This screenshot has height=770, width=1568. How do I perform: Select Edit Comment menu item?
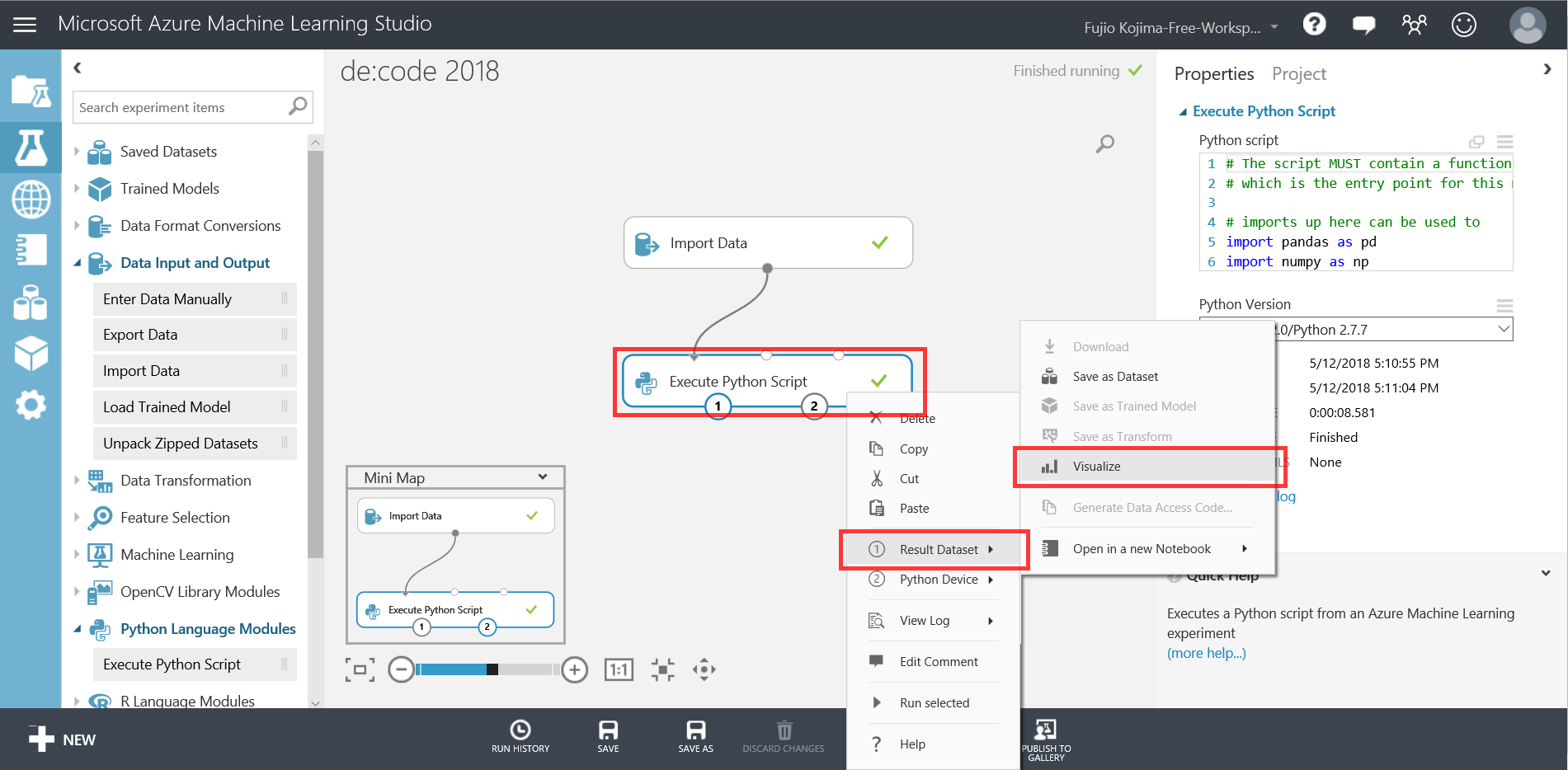click(x=934, y=662)
